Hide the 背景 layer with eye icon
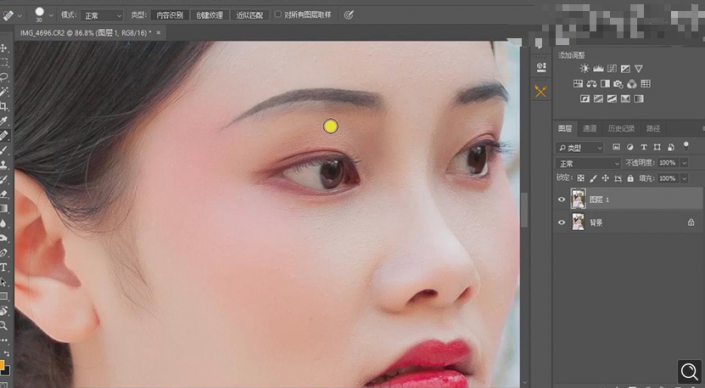The image size is (705, 388). [562, 222]
